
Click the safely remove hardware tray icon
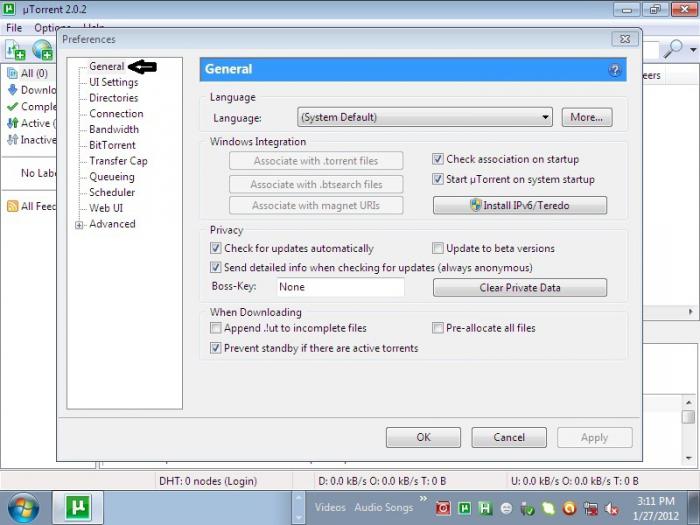pos(527,508)
